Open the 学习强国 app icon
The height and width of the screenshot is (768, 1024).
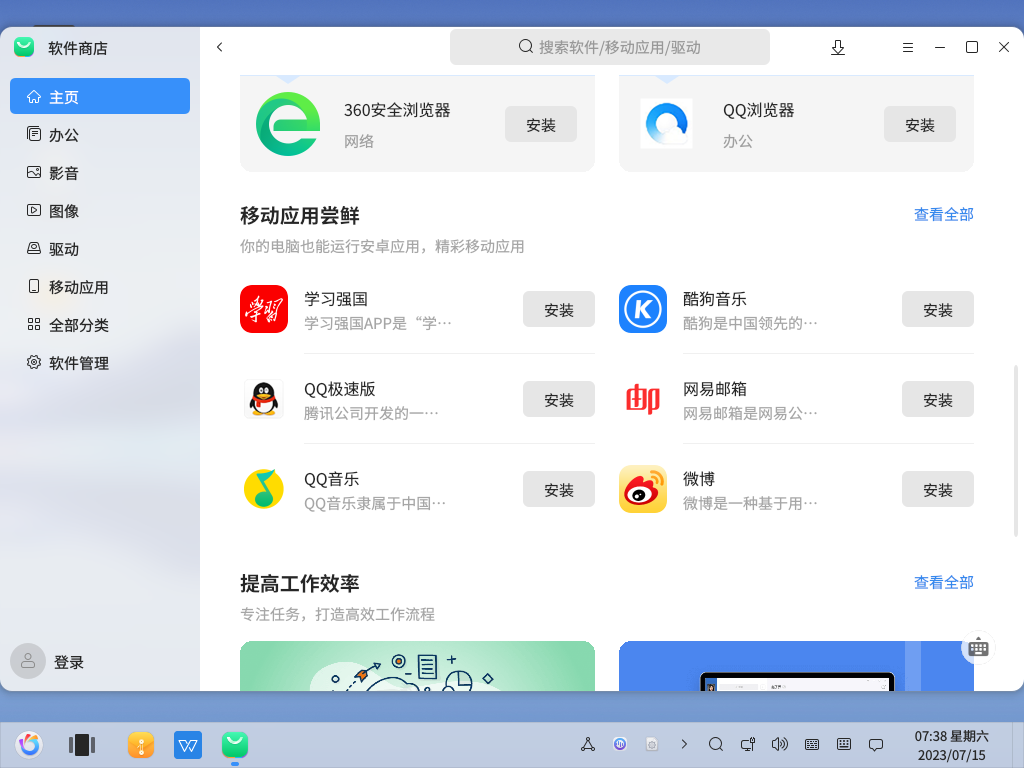click(x=264, y=309)
